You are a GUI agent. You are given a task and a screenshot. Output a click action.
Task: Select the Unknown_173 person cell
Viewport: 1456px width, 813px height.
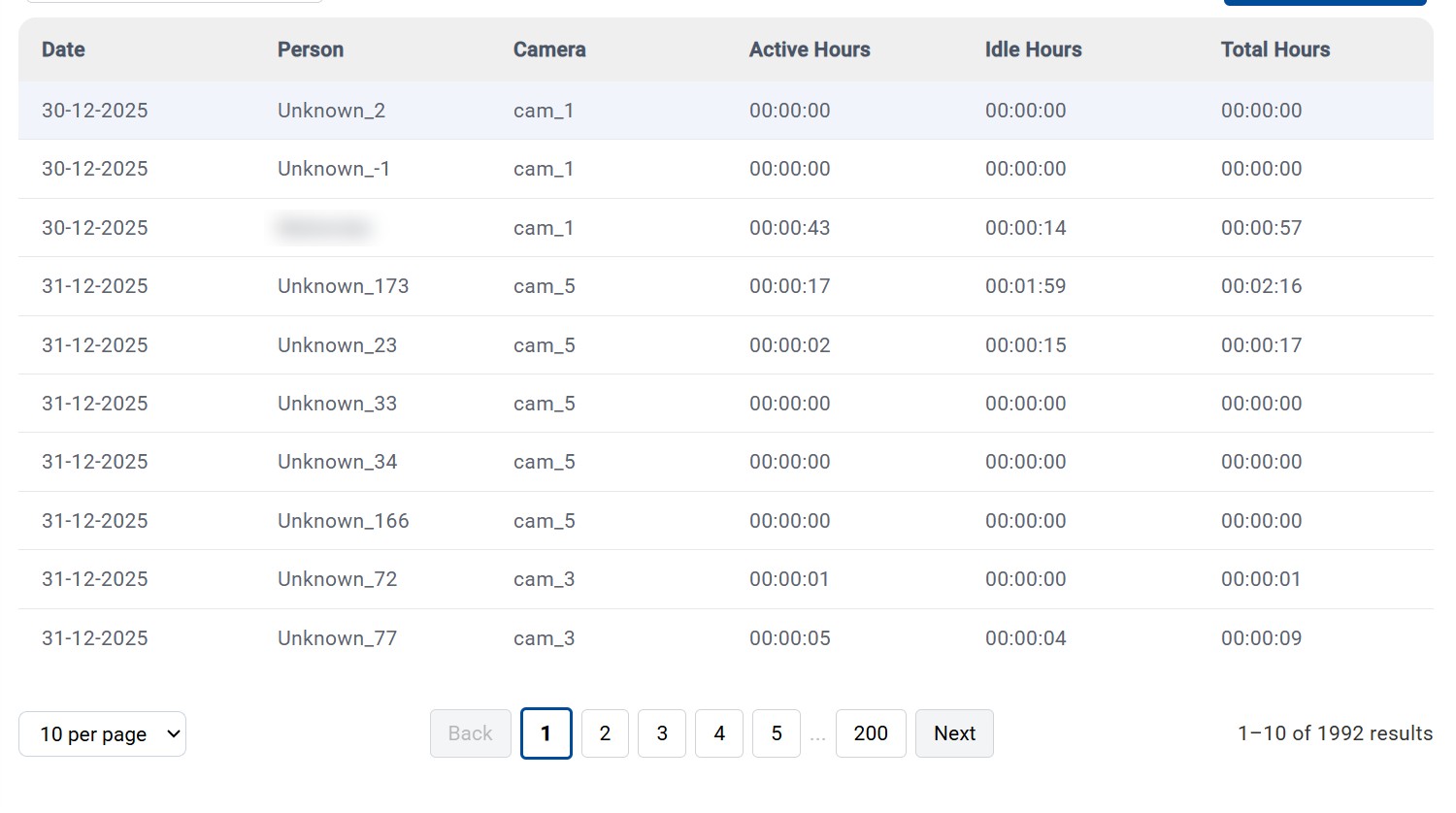pos(344,286)
